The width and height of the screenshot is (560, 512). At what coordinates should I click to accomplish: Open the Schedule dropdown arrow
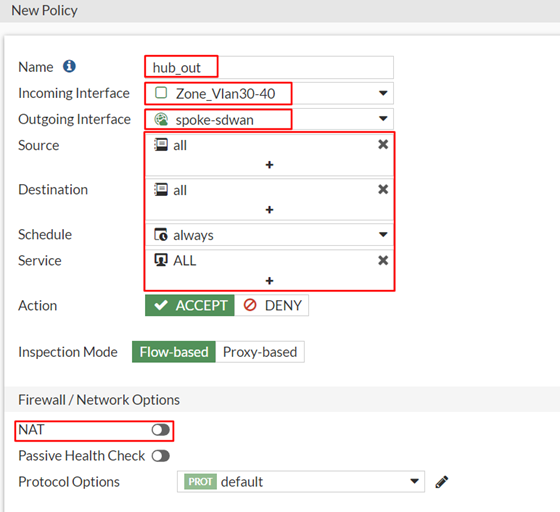(x=383, y=235)
